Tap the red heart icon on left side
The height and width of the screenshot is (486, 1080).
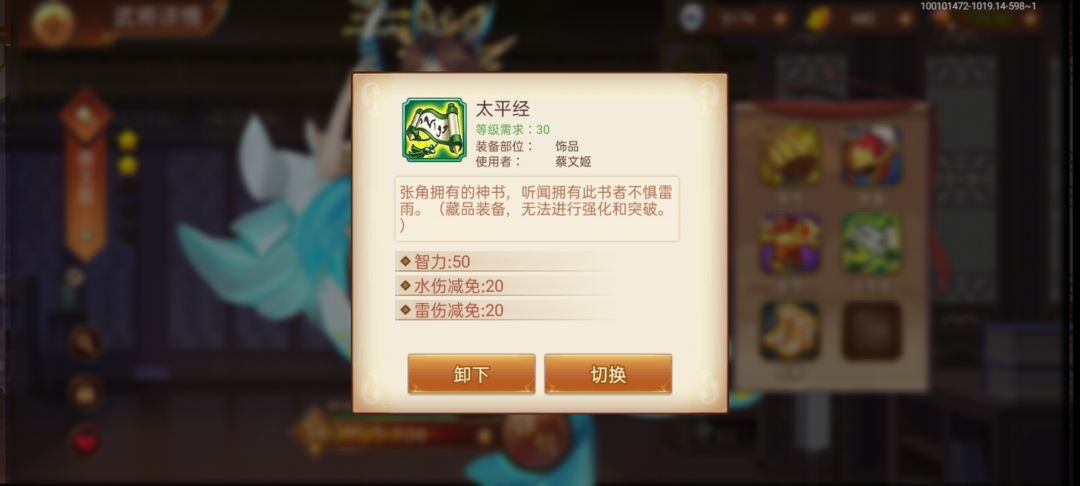click(x=85, y=441)
